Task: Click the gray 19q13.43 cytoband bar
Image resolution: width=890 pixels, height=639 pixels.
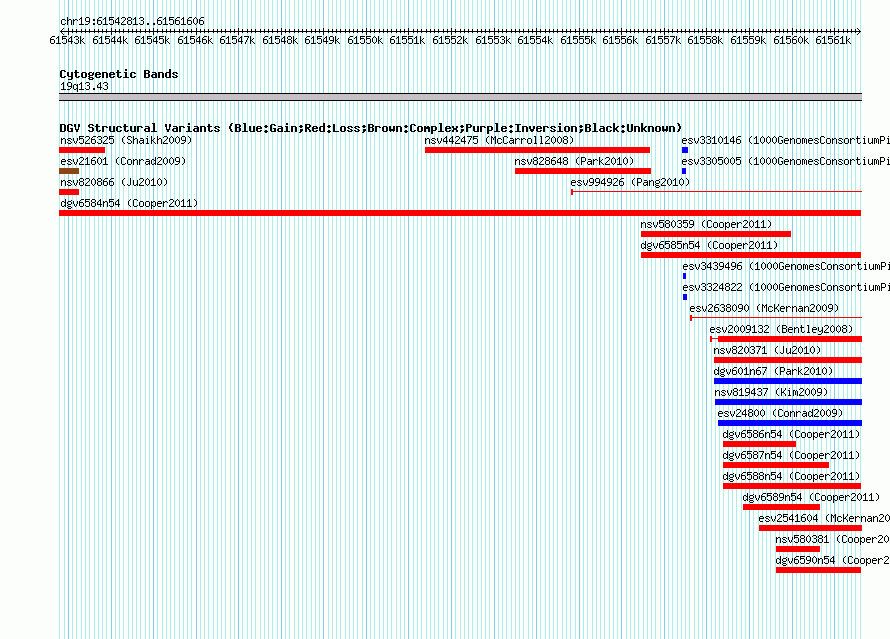Action: click(x=460, y=98)
